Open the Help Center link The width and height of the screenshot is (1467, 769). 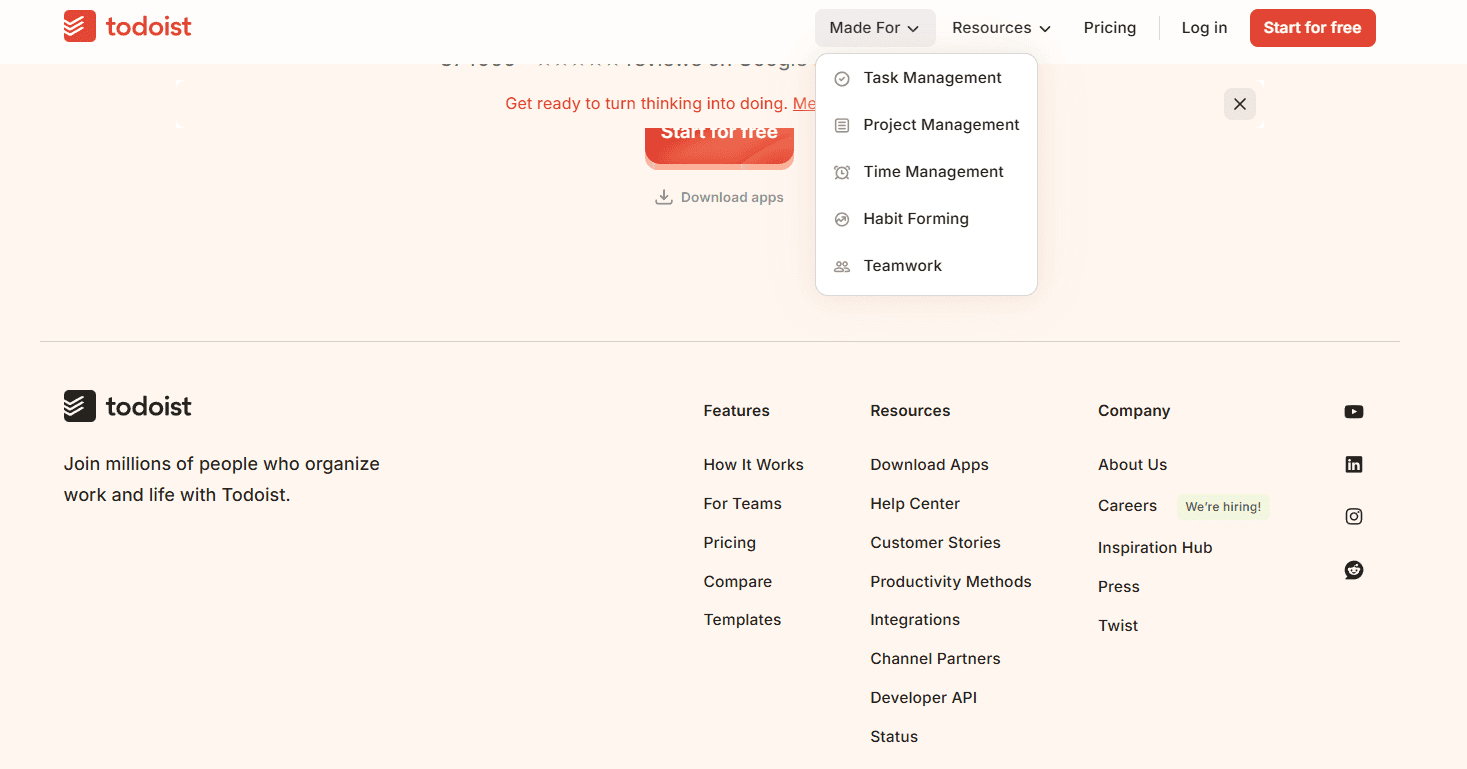[915, 504]
